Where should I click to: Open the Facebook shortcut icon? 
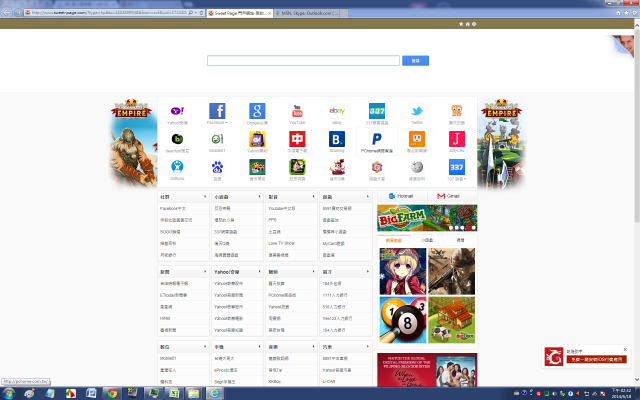coord(217,111)
